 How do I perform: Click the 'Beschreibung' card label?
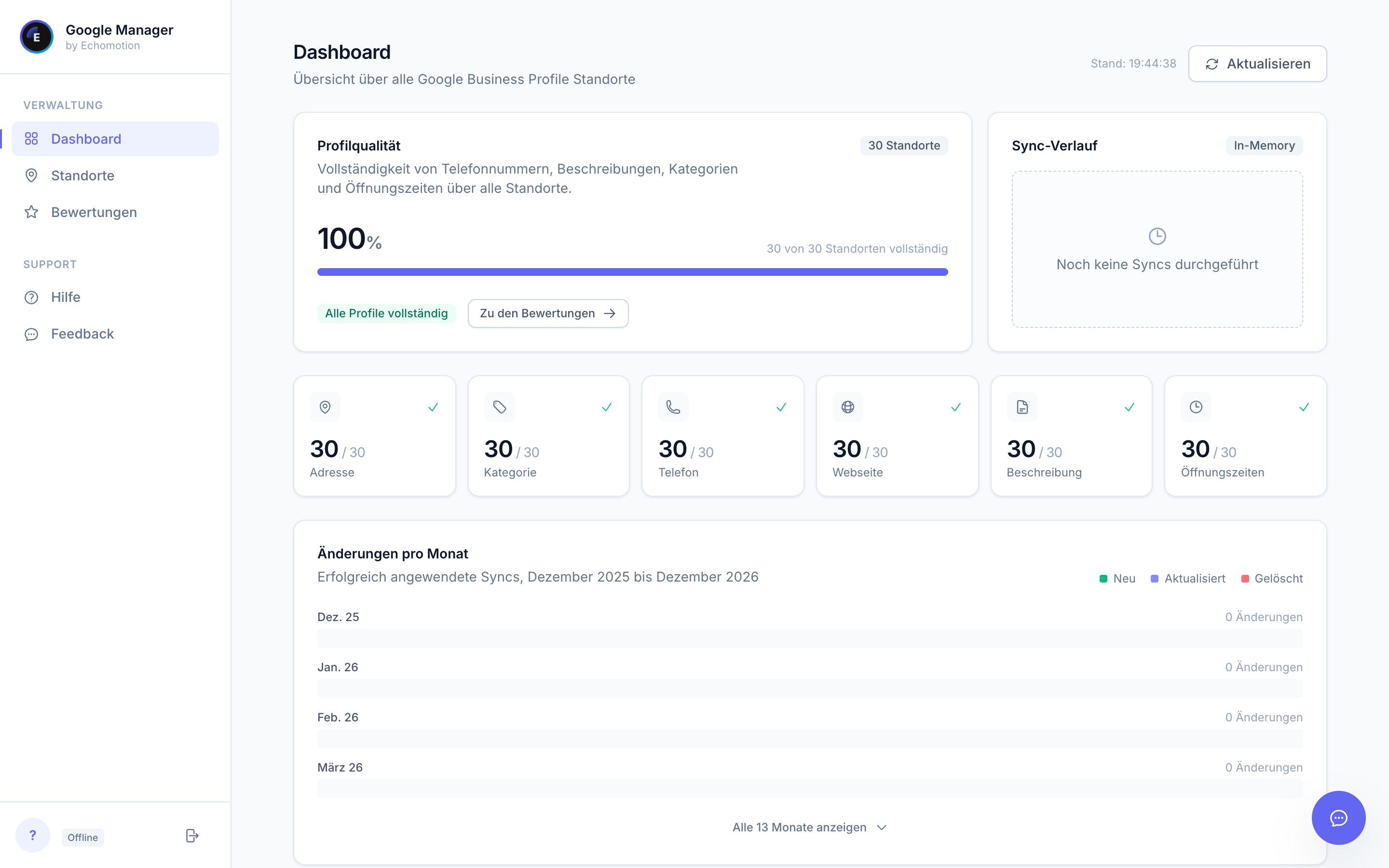pyautogui.click(x=1044, y=473)
